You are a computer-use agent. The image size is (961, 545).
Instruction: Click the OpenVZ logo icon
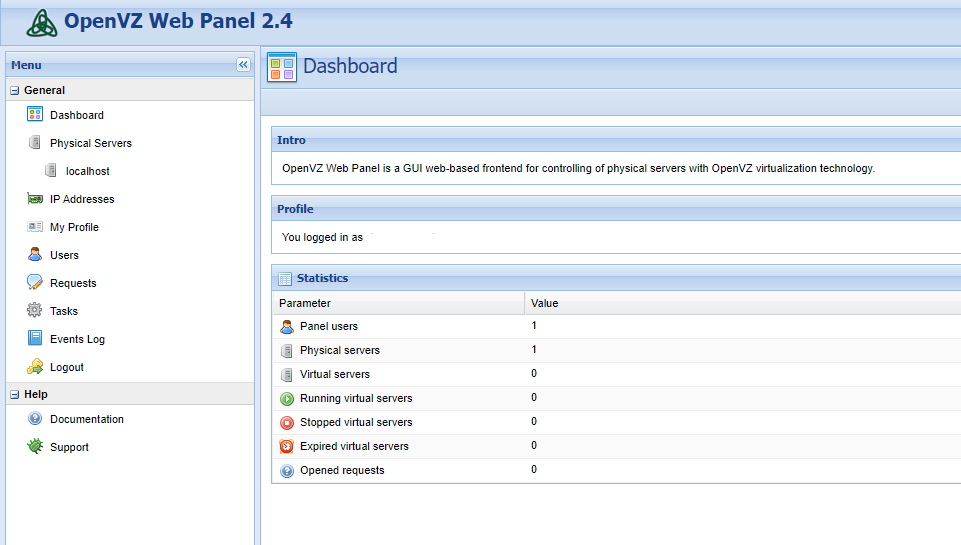point(42,23)
